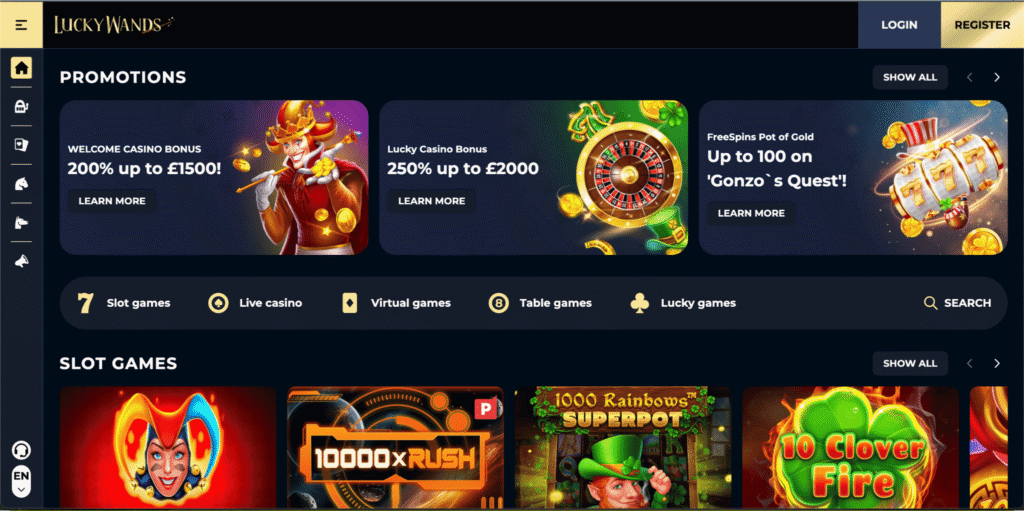Screen dimensions: 1024x511
Task: Expand the EN language selector
Action: coord(22,482)
